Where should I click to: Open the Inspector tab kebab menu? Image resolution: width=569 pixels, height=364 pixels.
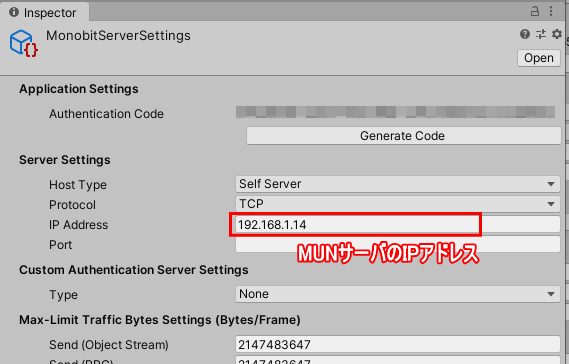click(551, 11)
